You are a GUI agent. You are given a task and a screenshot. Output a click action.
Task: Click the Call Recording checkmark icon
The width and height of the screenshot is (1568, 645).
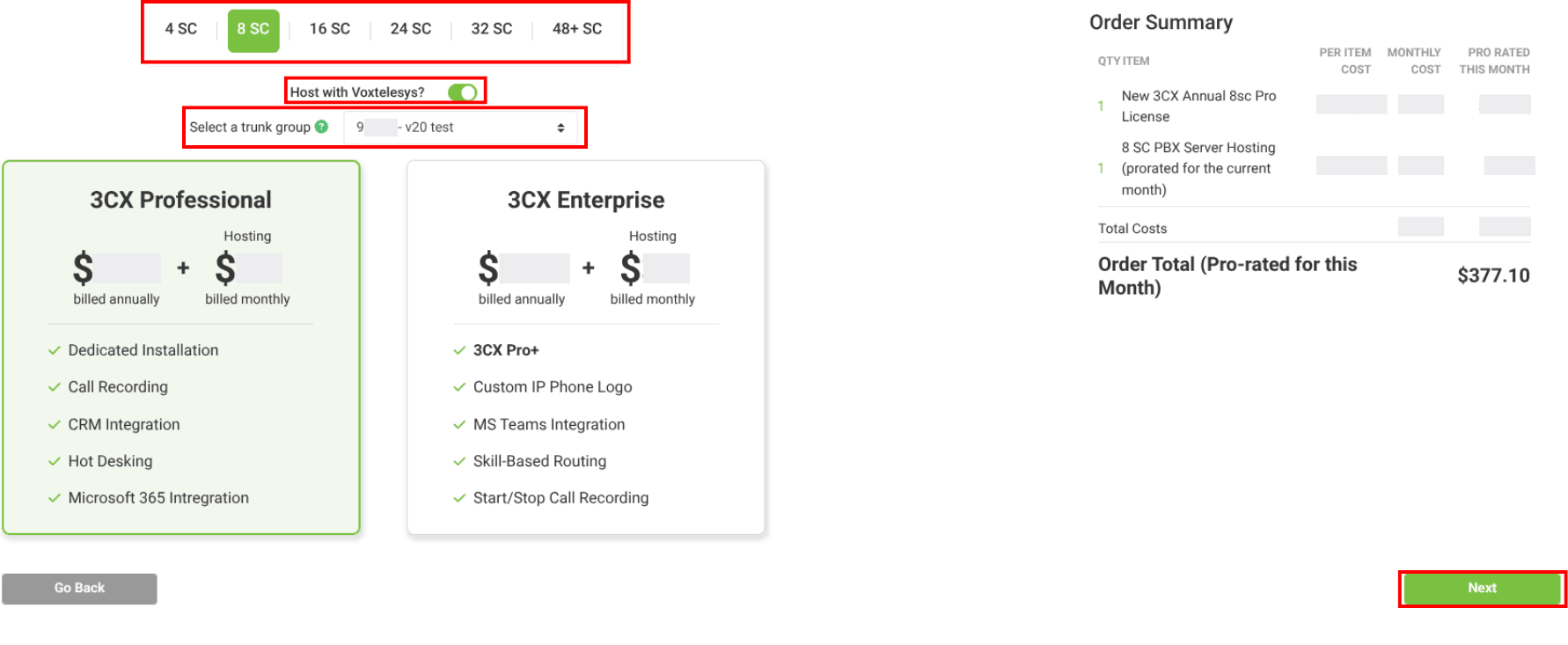point(54,387)
